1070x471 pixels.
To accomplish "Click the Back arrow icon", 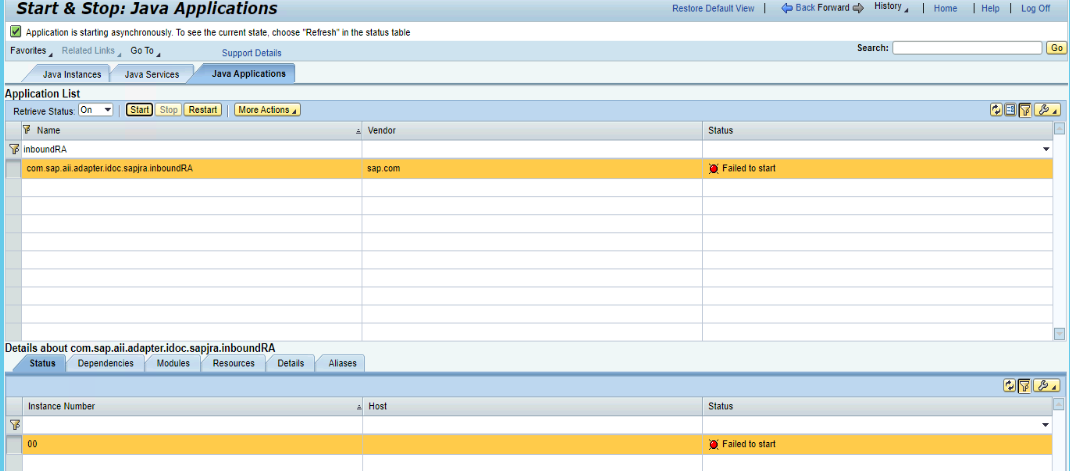I will click(787, 8).
